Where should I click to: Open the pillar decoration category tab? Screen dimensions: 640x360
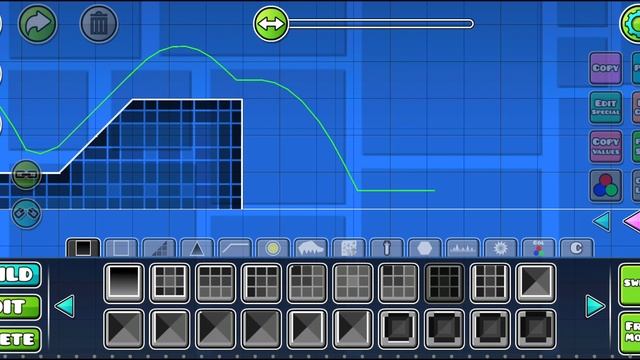(387, 248)
